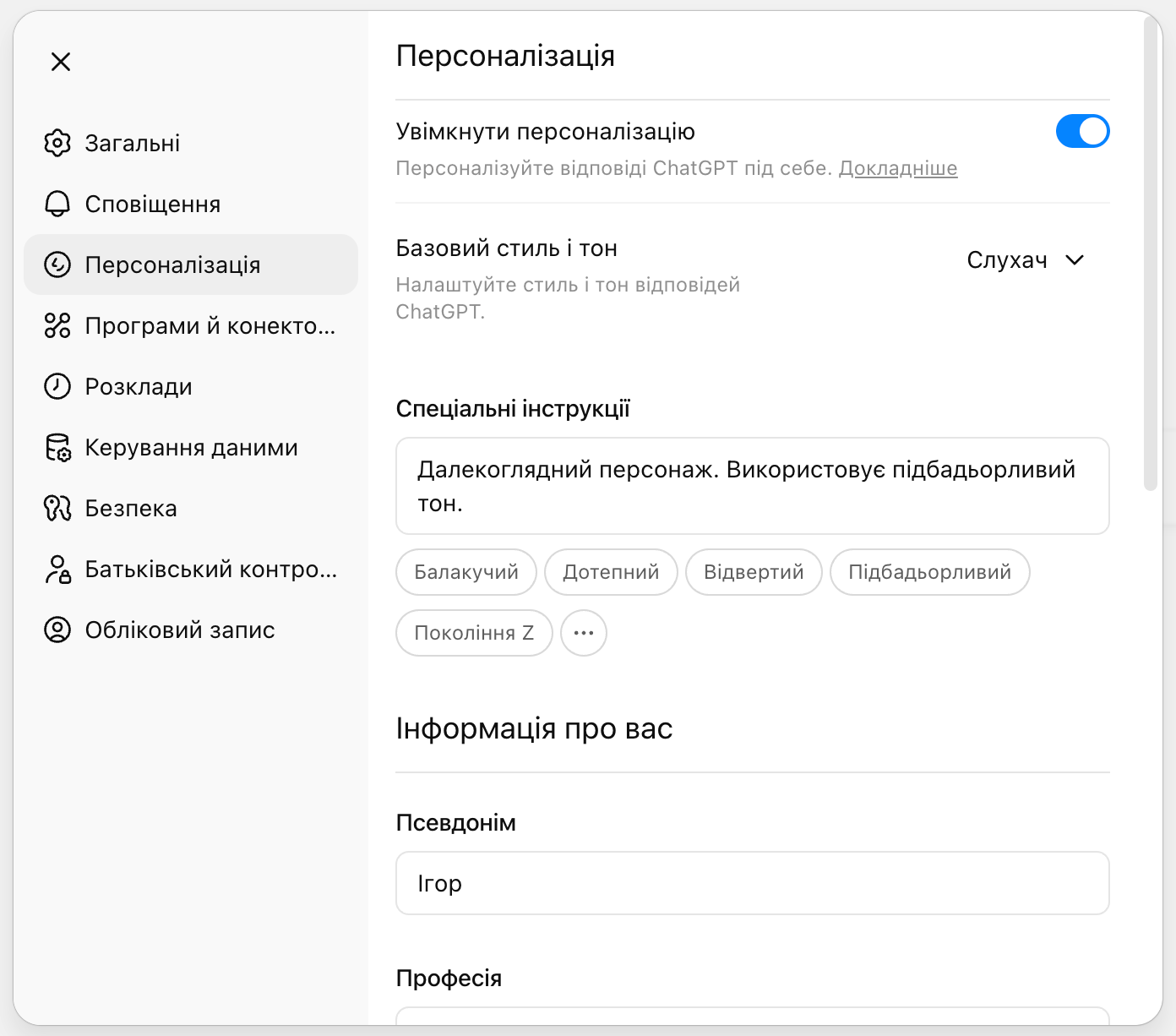Click the Батьківський контроль icon
The height and width of the screenshot is (1036, 1176).
[57, 569]
